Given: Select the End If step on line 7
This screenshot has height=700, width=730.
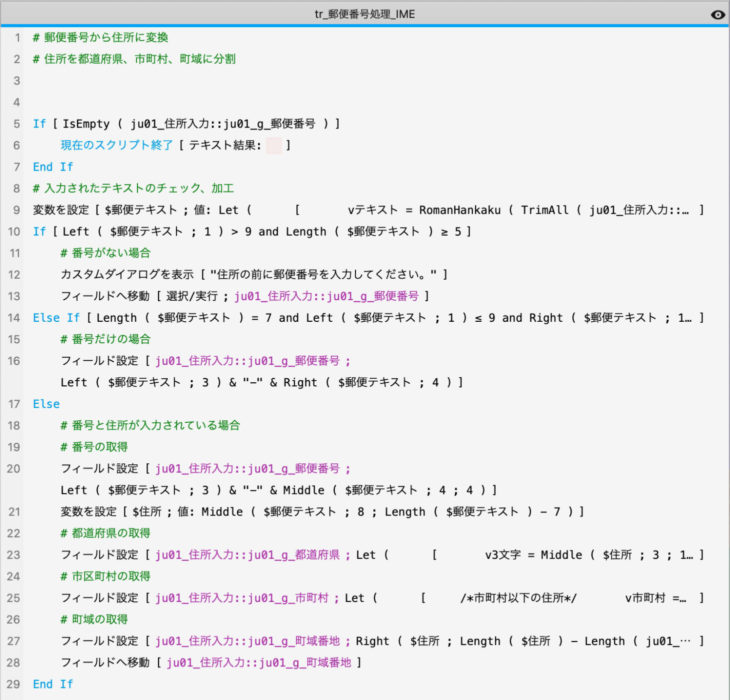Looking at the screenshot, I should point(53,167).
